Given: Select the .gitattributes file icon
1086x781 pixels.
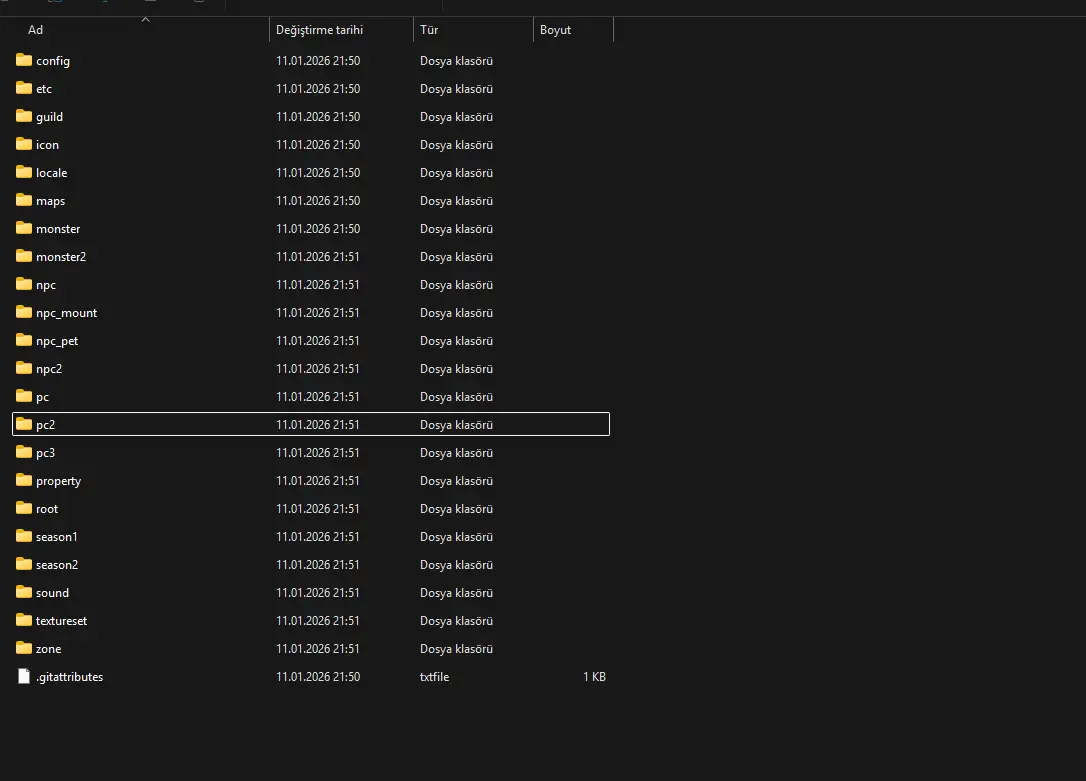Looking at the screenshot, I should [x=24, y=677].
